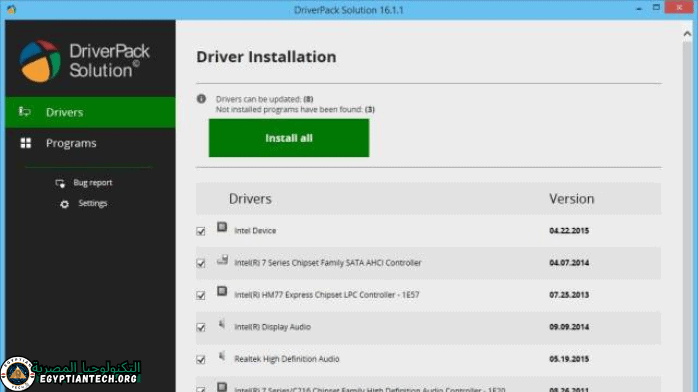
Task: Open Settings from the sidebar
Action: coord(93,203)
